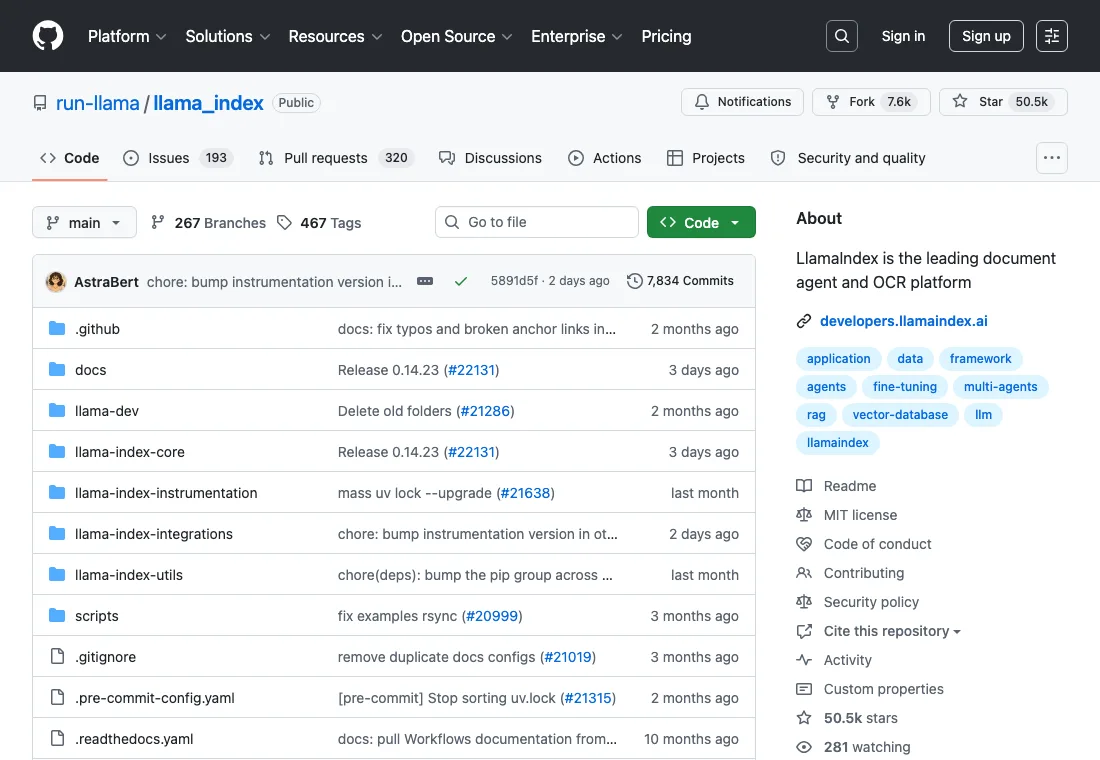1100x760 pixels.
Task: Open commit hash 5891d5f
Action: pos(514,281)
